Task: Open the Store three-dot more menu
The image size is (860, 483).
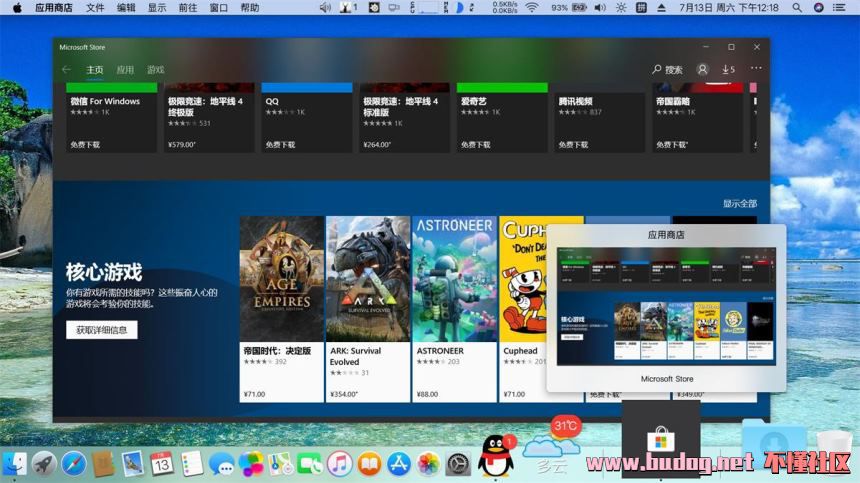Action: 756,68
